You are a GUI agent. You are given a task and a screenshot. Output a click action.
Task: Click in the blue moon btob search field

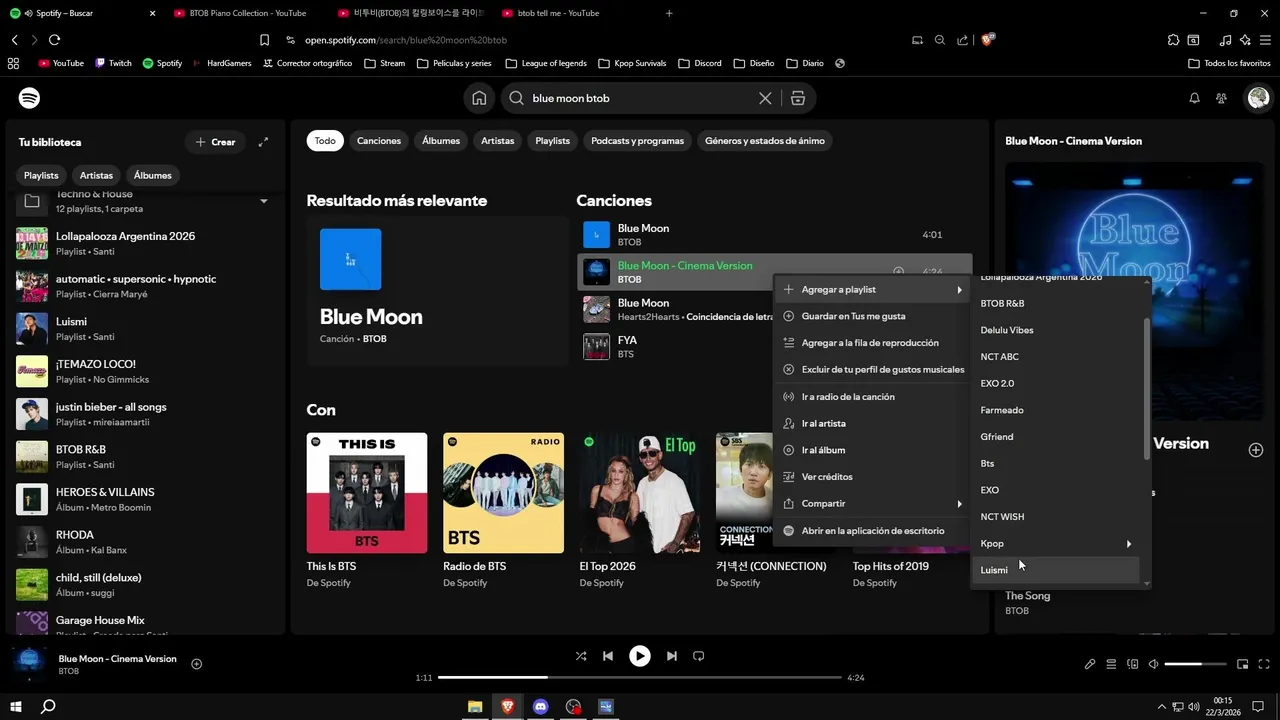click(x=640, y=98)
